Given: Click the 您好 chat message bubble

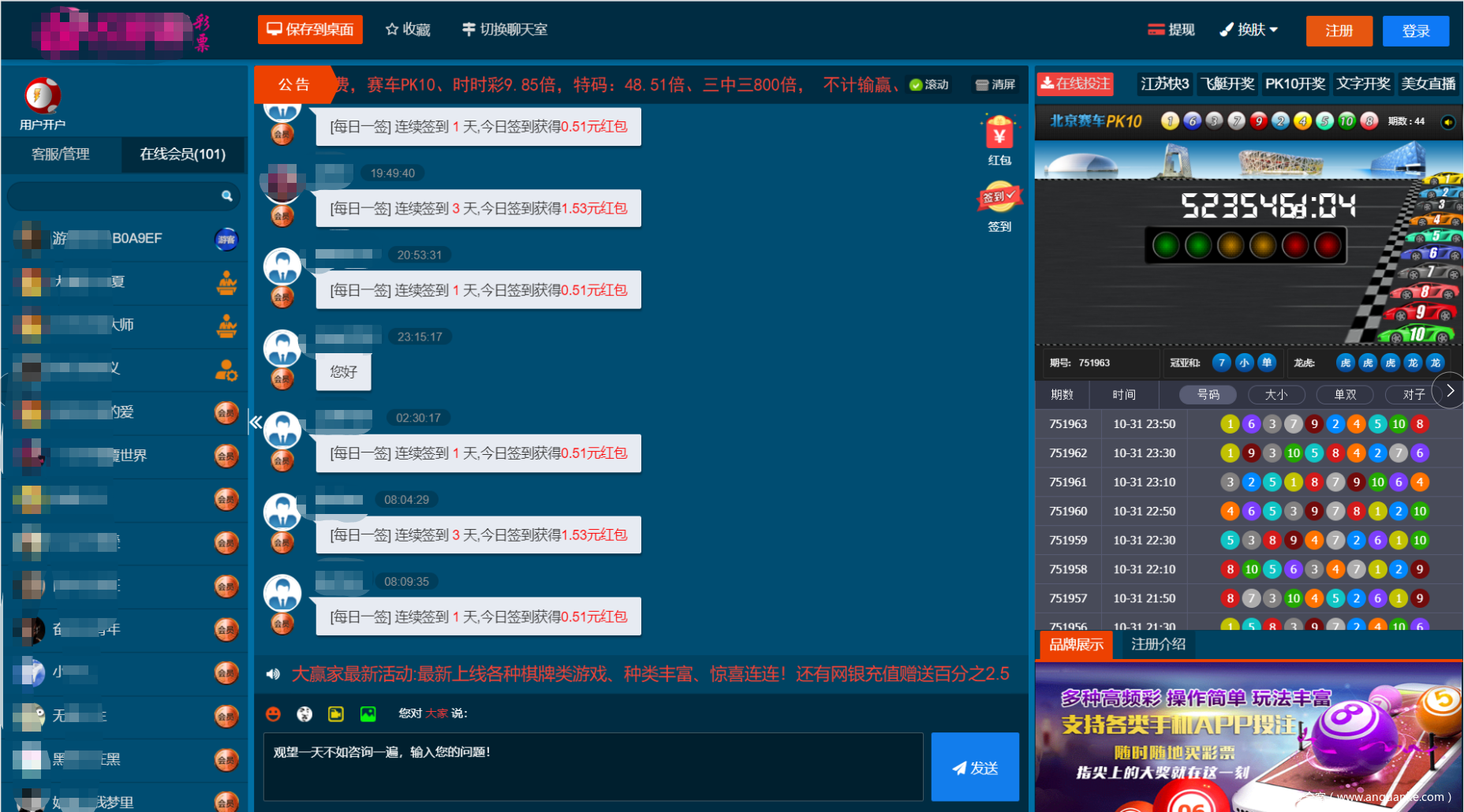Looking at the screenshot, I should pyautogui.click(x=344, y=372).
